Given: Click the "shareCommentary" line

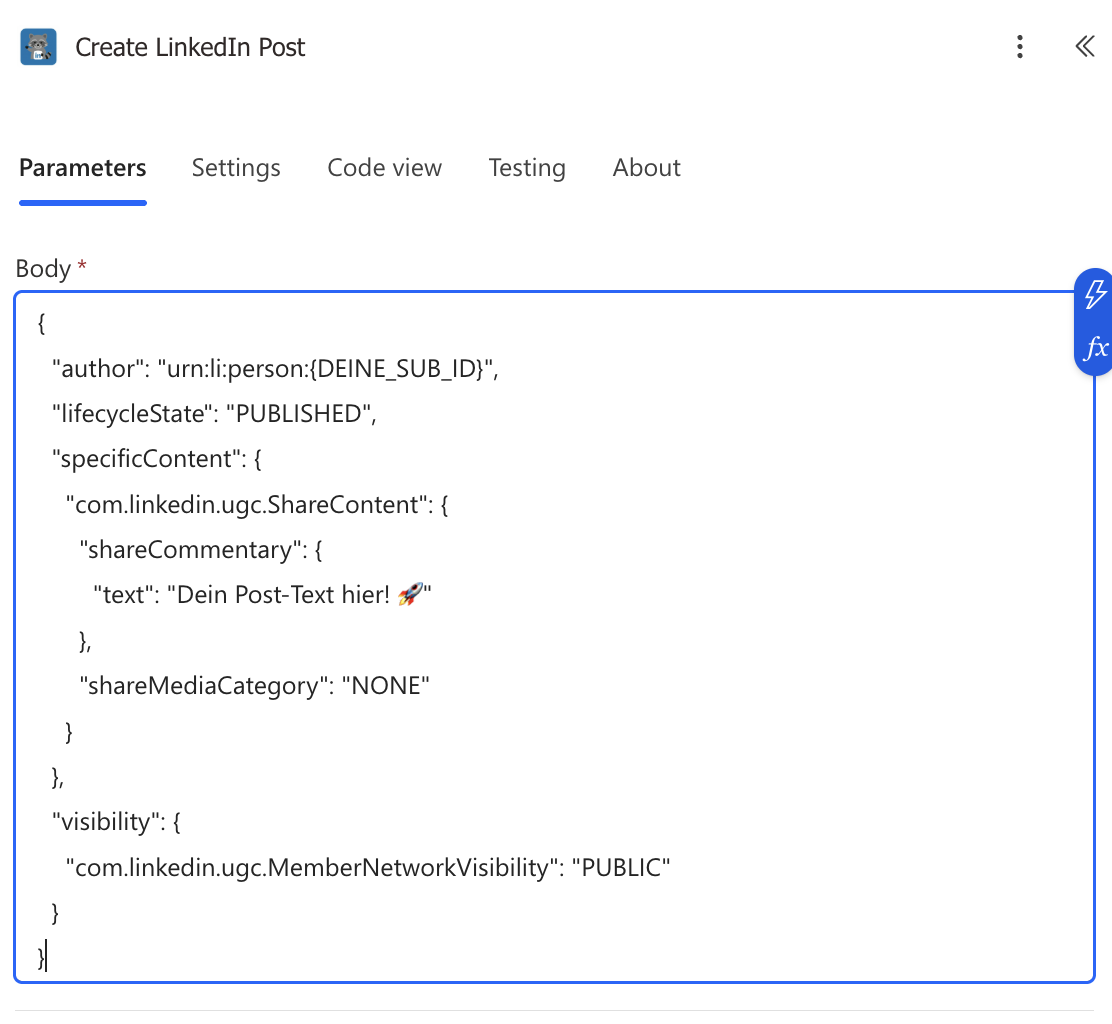Looking at the screenshot, I should tap(201, 550).
